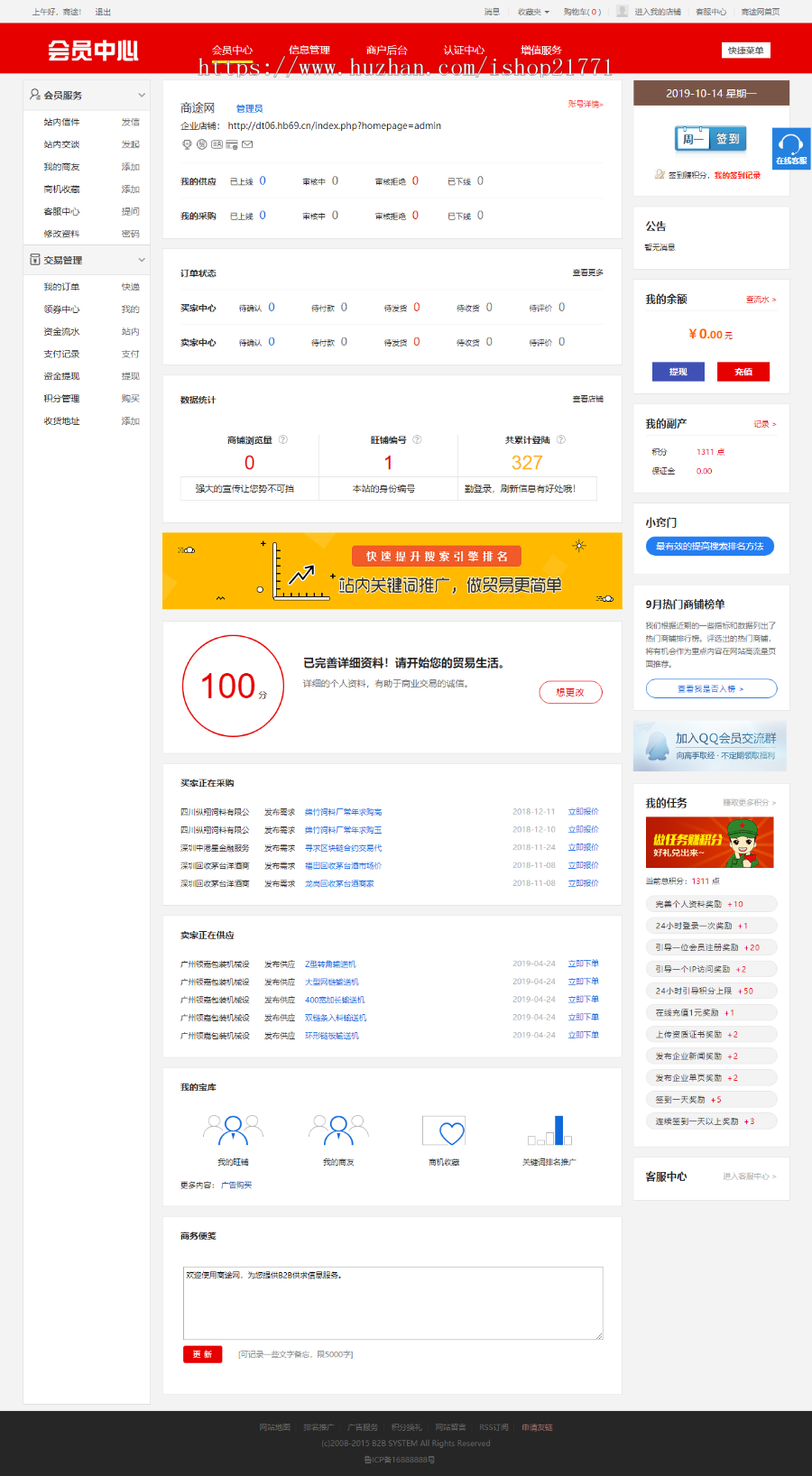Open the 在线客服 headset icon
Screen dimensions: 812x1476
[790, 148]
